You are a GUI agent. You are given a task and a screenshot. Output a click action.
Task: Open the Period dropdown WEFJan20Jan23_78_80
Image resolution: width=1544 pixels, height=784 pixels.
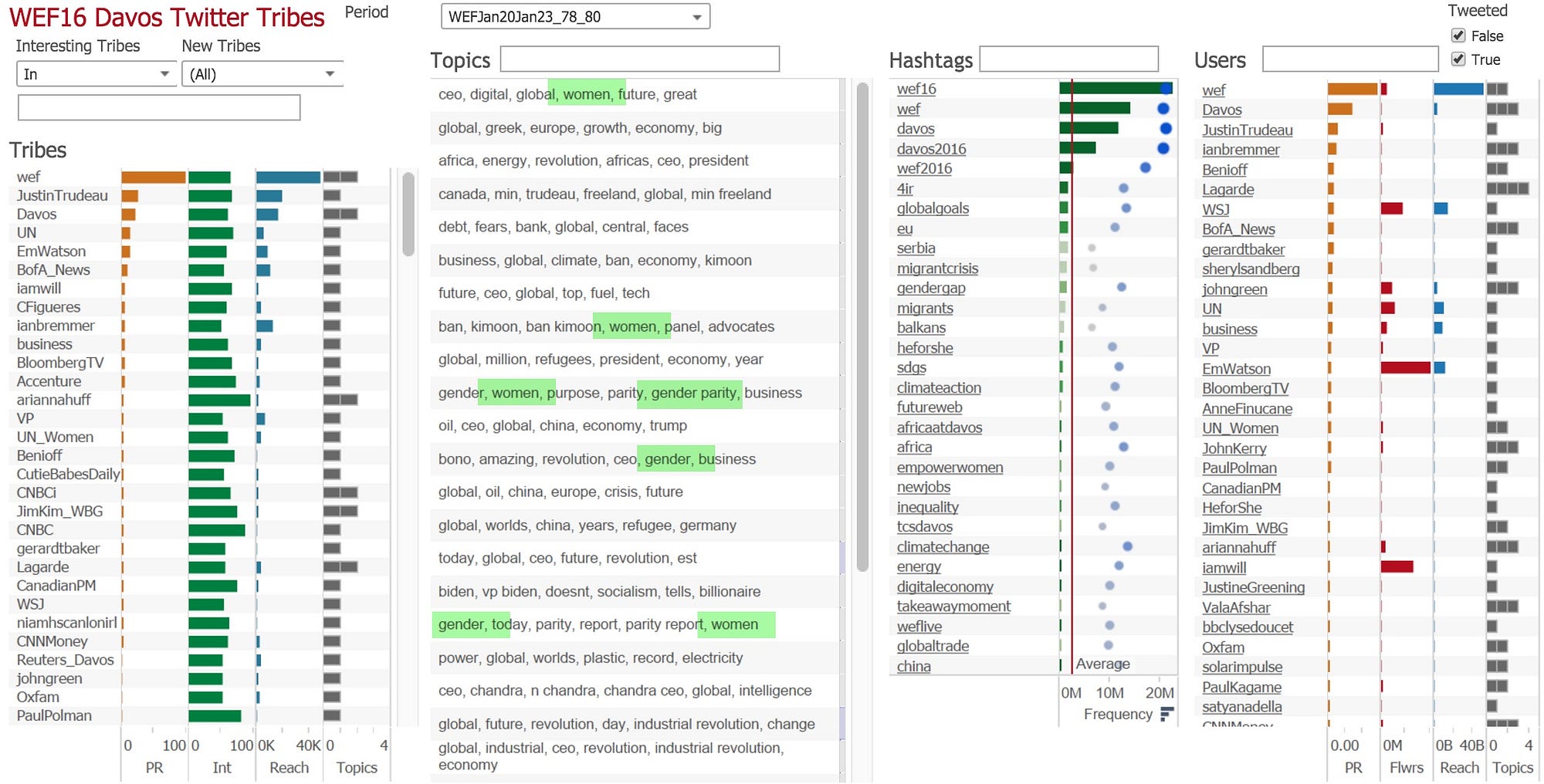(x=575, y=16)
